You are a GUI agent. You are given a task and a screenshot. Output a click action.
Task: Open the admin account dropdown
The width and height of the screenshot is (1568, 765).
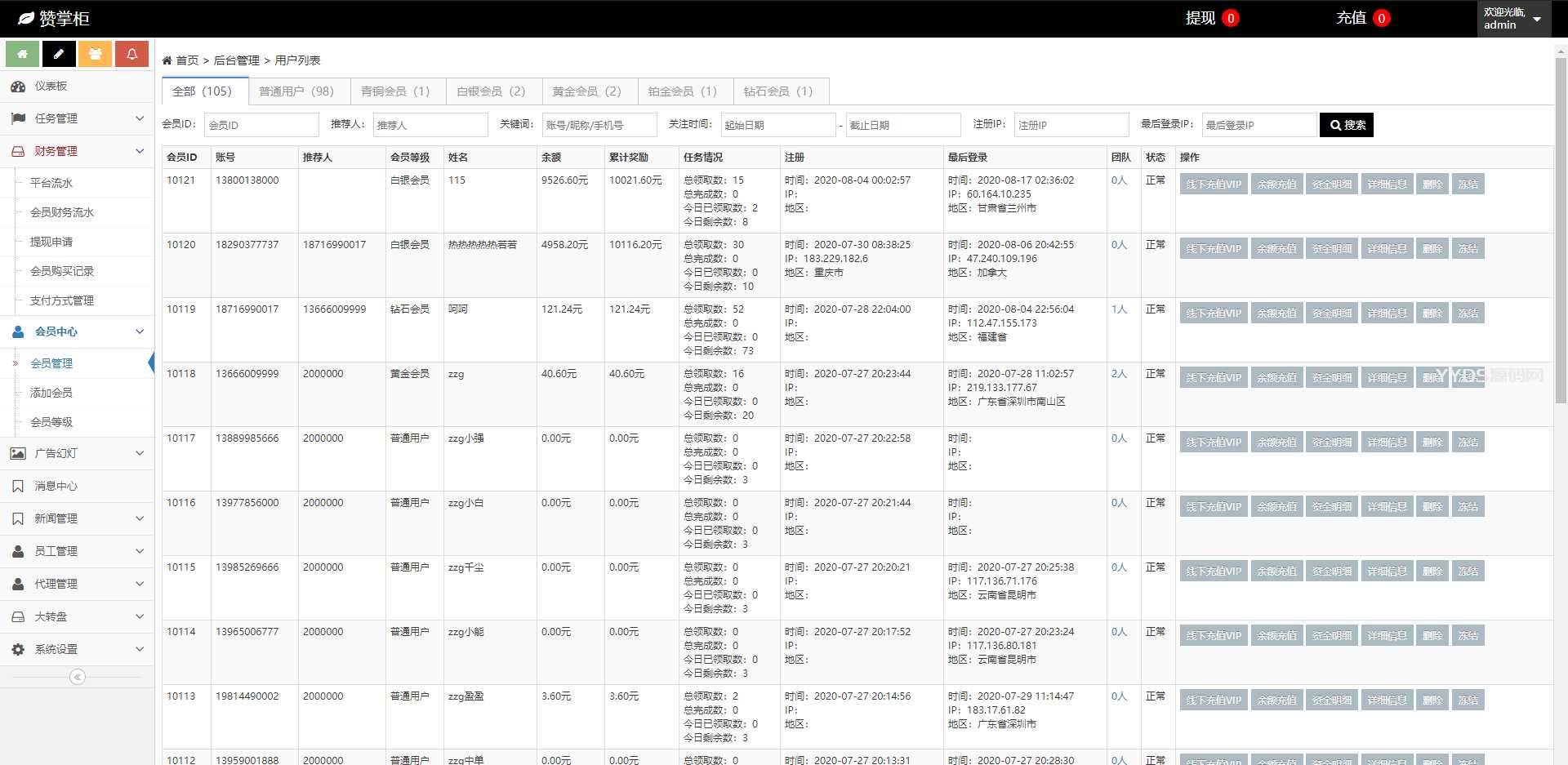point(1513,19)
